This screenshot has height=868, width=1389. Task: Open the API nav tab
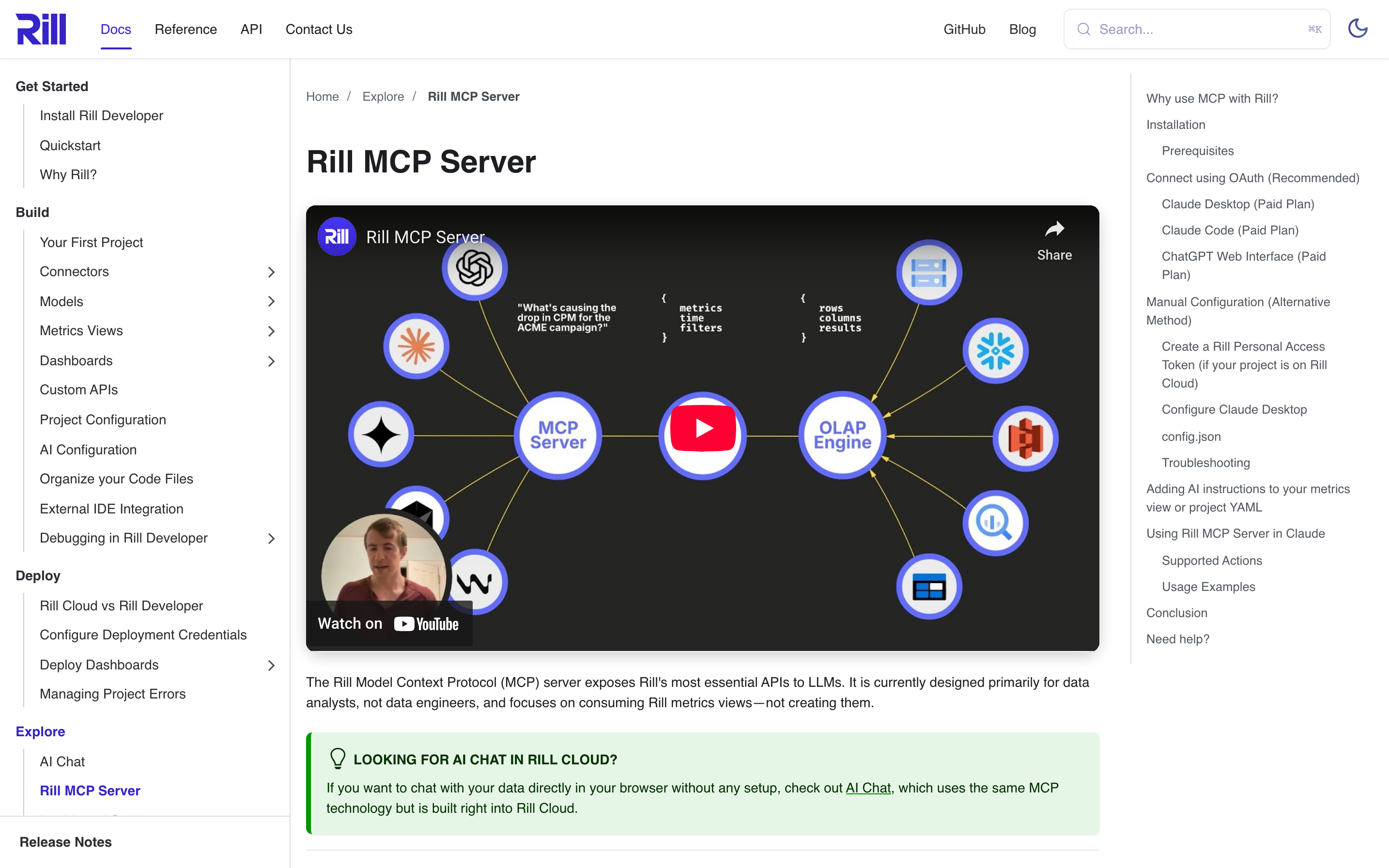(251, 29)
